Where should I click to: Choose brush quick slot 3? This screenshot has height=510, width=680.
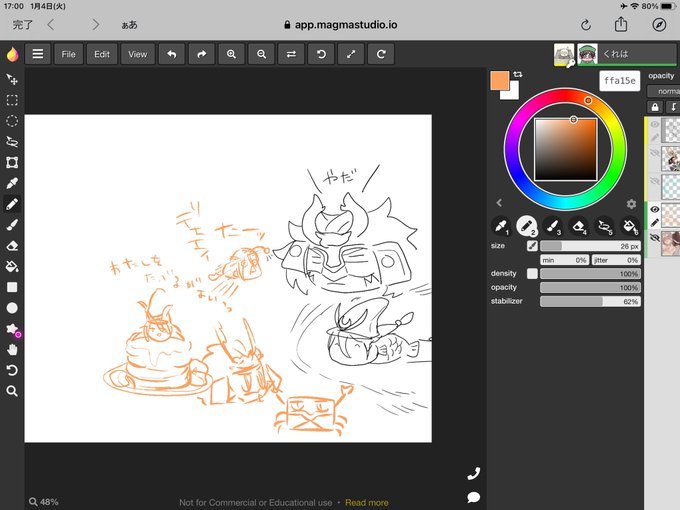[x=552, y=226]
